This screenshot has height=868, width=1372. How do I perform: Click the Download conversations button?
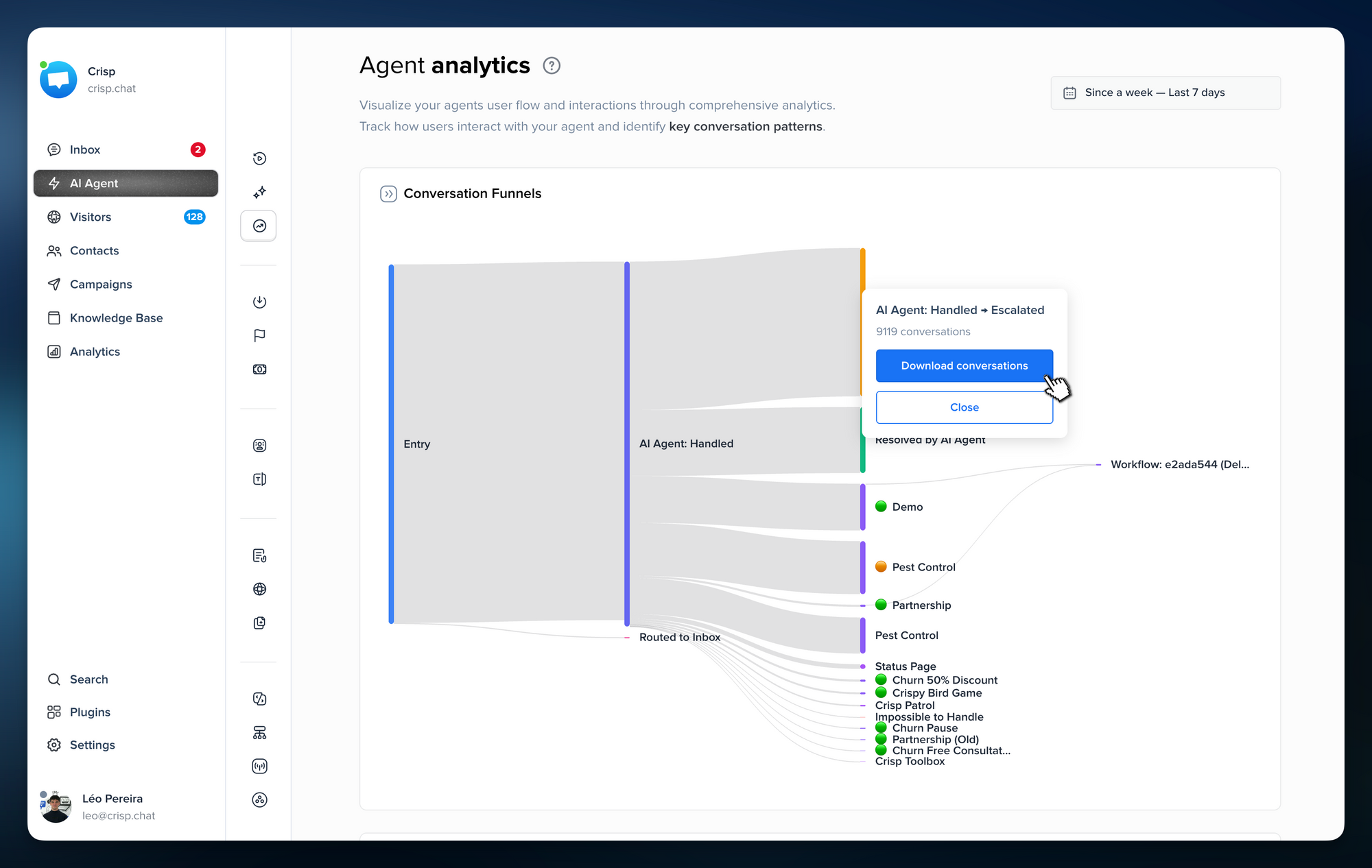964,365
